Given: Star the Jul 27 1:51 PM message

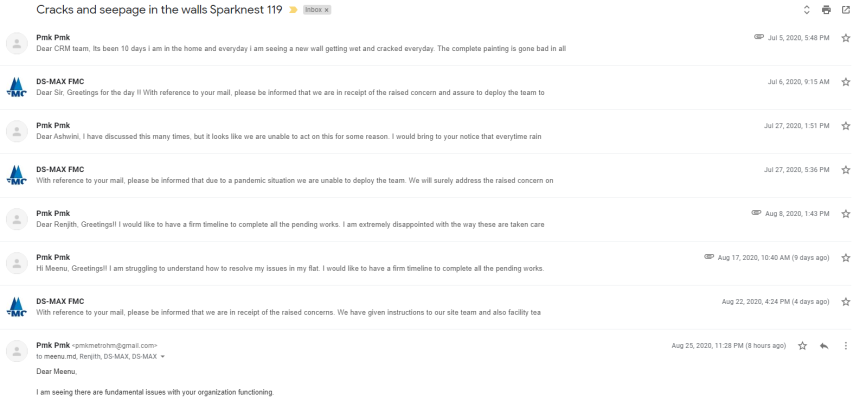Looking at the screenshot, I should (846, 126).
